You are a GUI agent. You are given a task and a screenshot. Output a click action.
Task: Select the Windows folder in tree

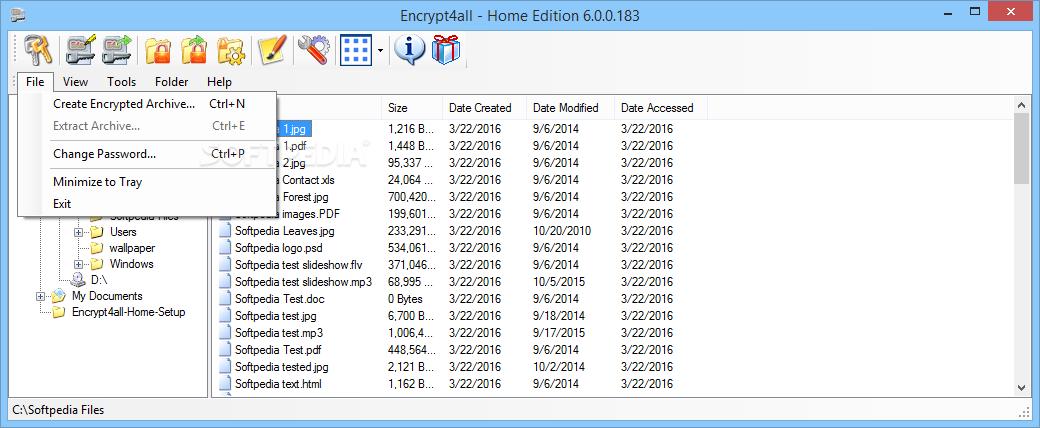[131, 263]
